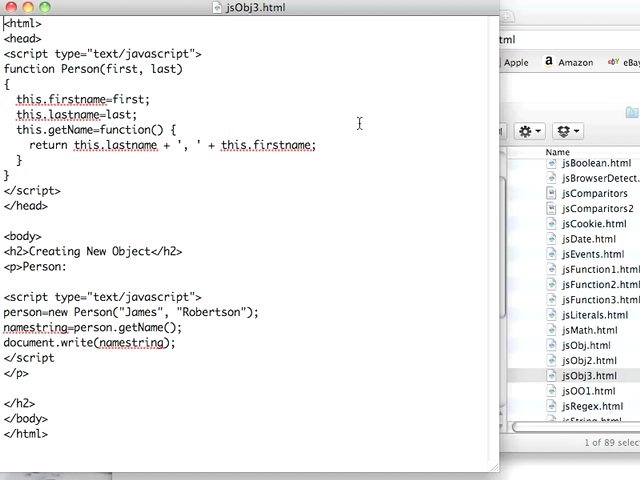Click the resize grip of editor window
This screenshot has height=480, width=640.
point(494,467)
